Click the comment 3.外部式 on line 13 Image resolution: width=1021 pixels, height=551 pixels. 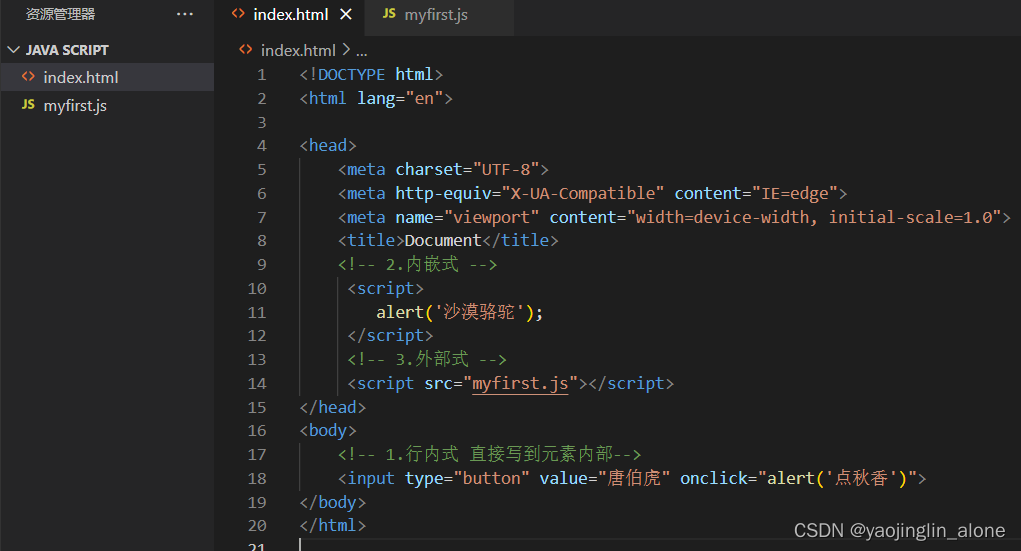(x=427, y=360)
